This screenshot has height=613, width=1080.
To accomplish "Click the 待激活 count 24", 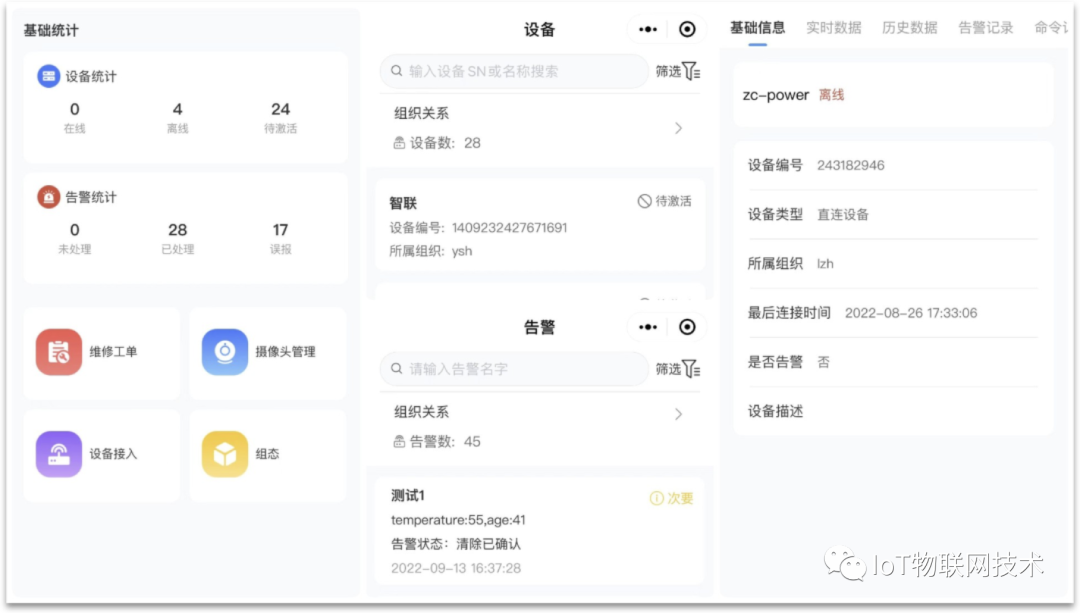I will coord(280,110).
